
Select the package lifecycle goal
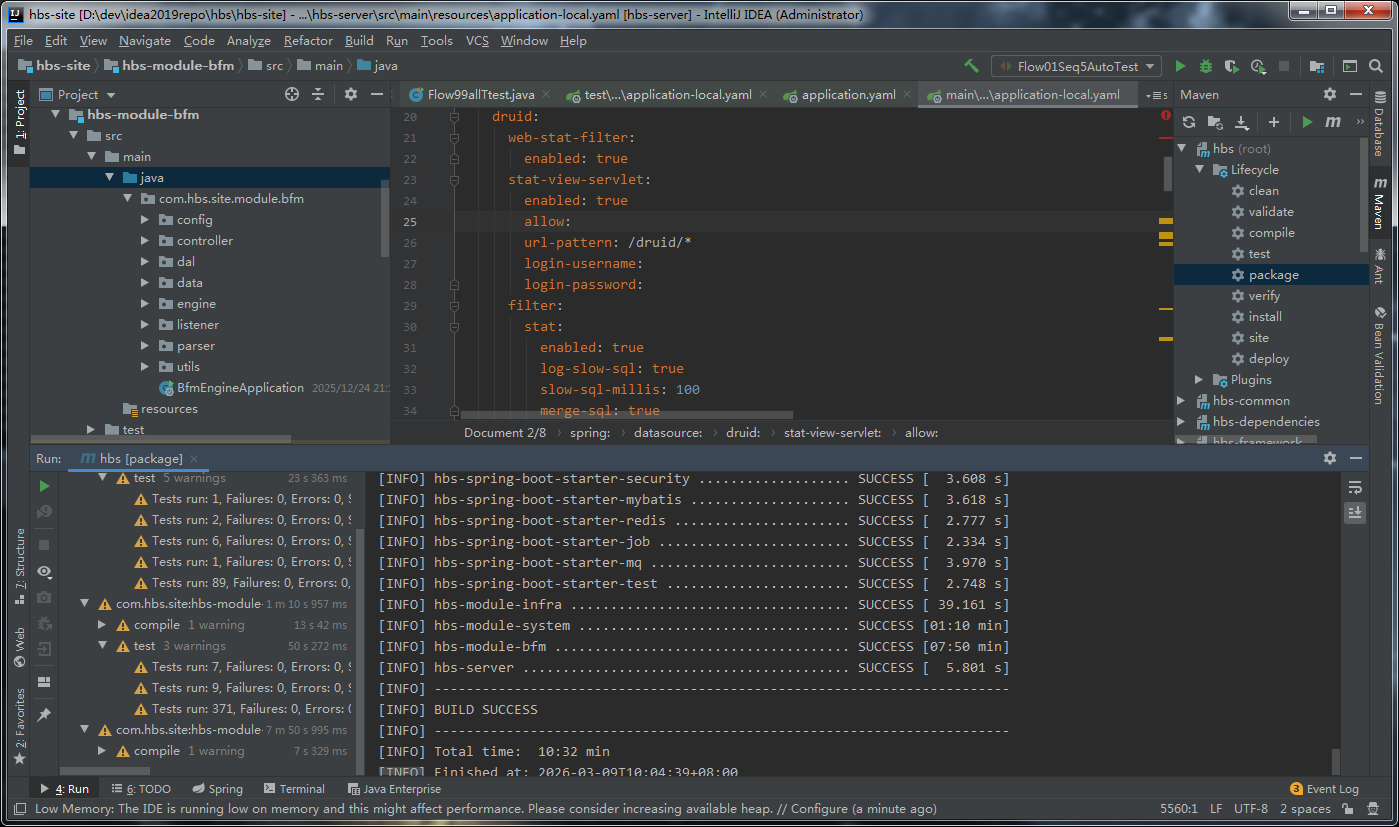pyautogui.click(x=1271, y=275)
